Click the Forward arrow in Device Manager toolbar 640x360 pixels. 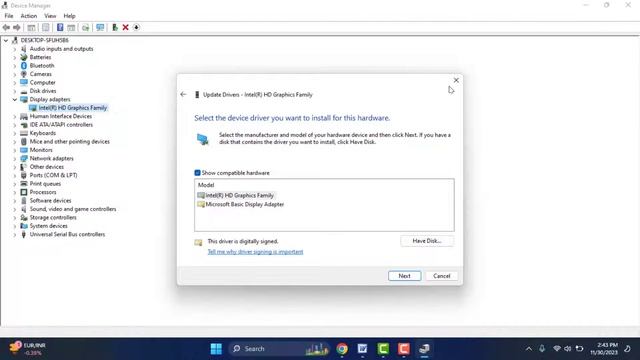tap(17, 27)
